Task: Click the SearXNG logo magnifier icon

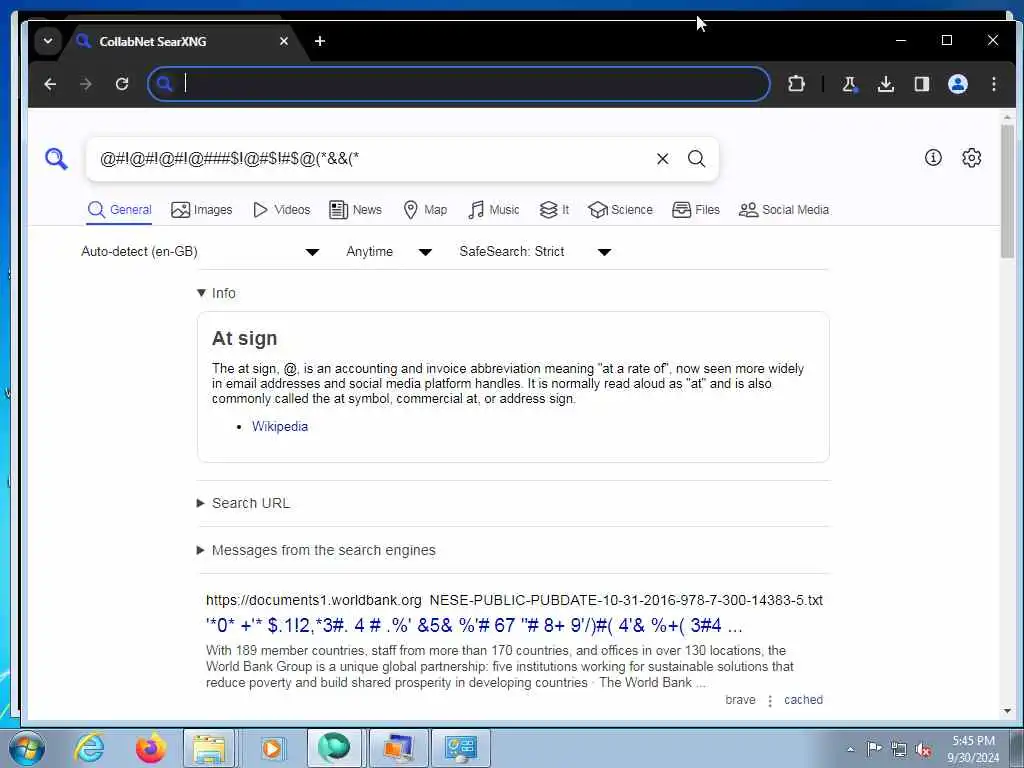Action: [56, 159]
